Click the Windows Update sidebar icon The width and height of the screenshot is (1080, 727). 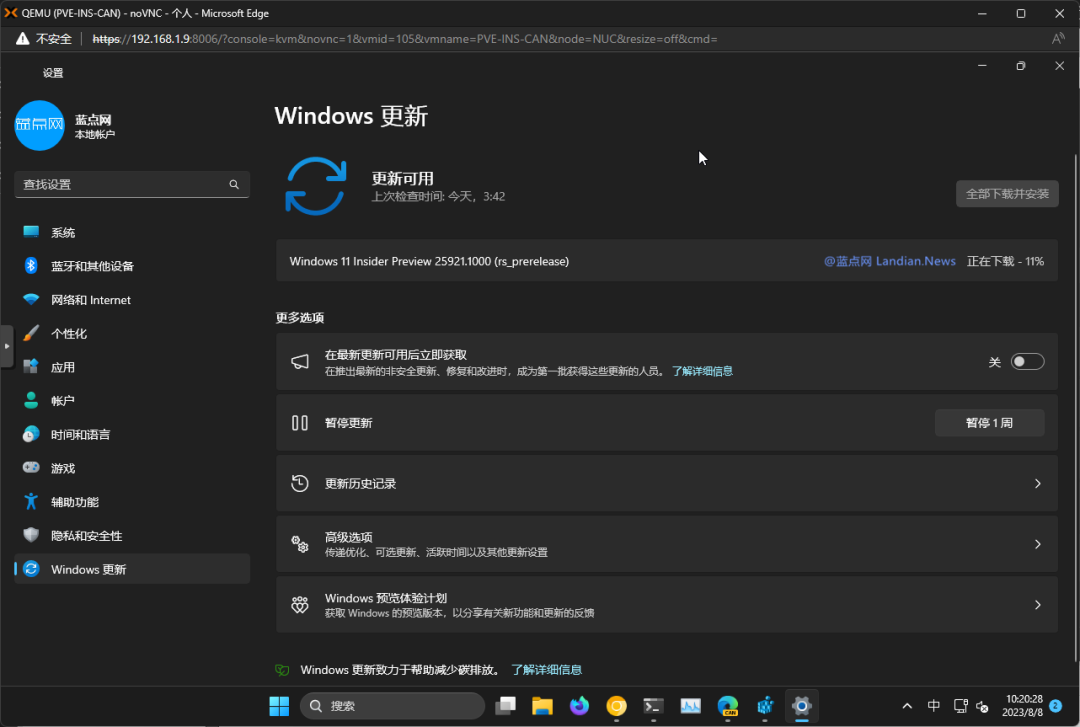tap(31, 569)
